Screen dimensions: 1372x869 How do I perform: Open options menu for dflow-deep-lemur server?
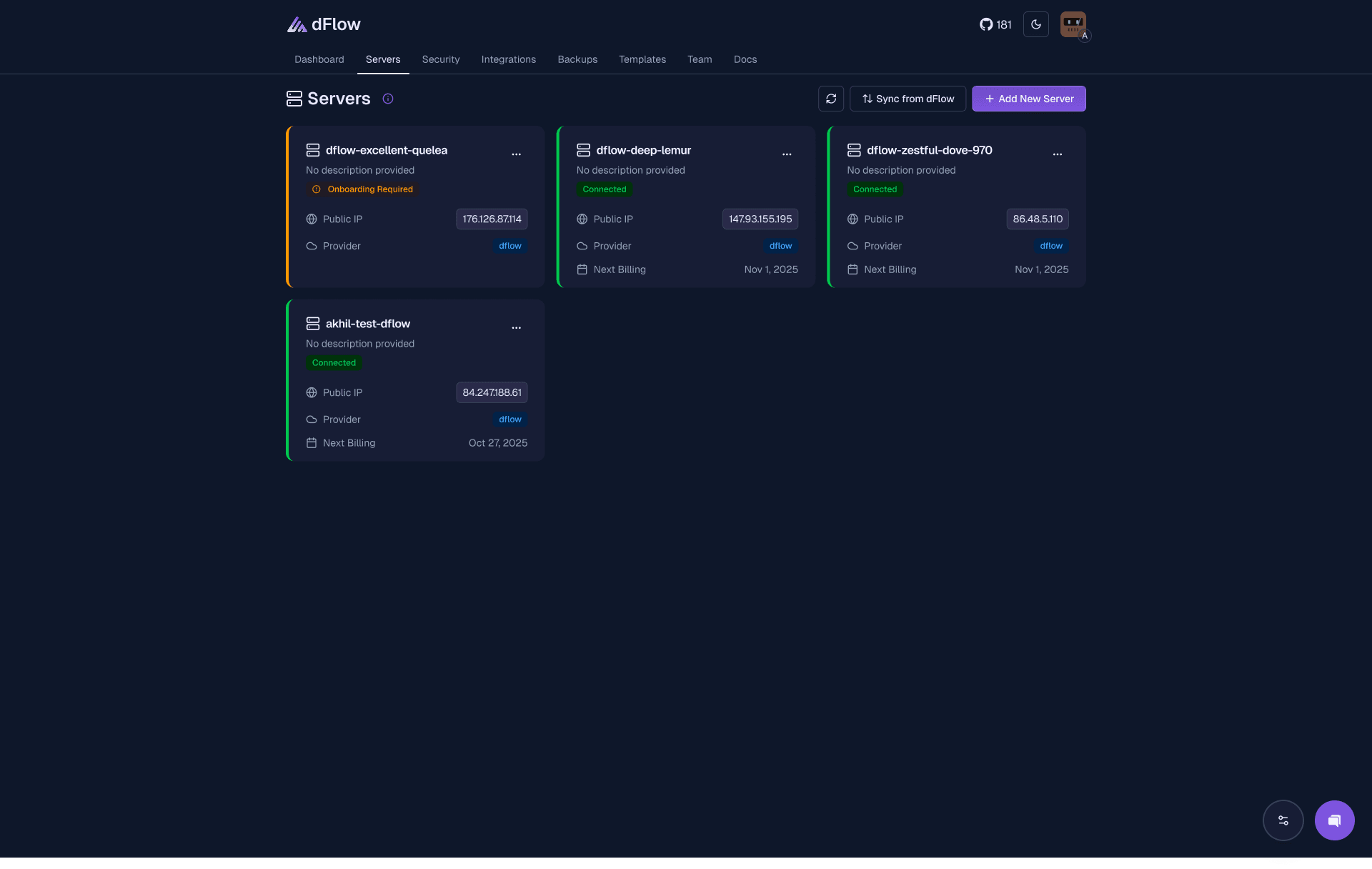point(787,154)
